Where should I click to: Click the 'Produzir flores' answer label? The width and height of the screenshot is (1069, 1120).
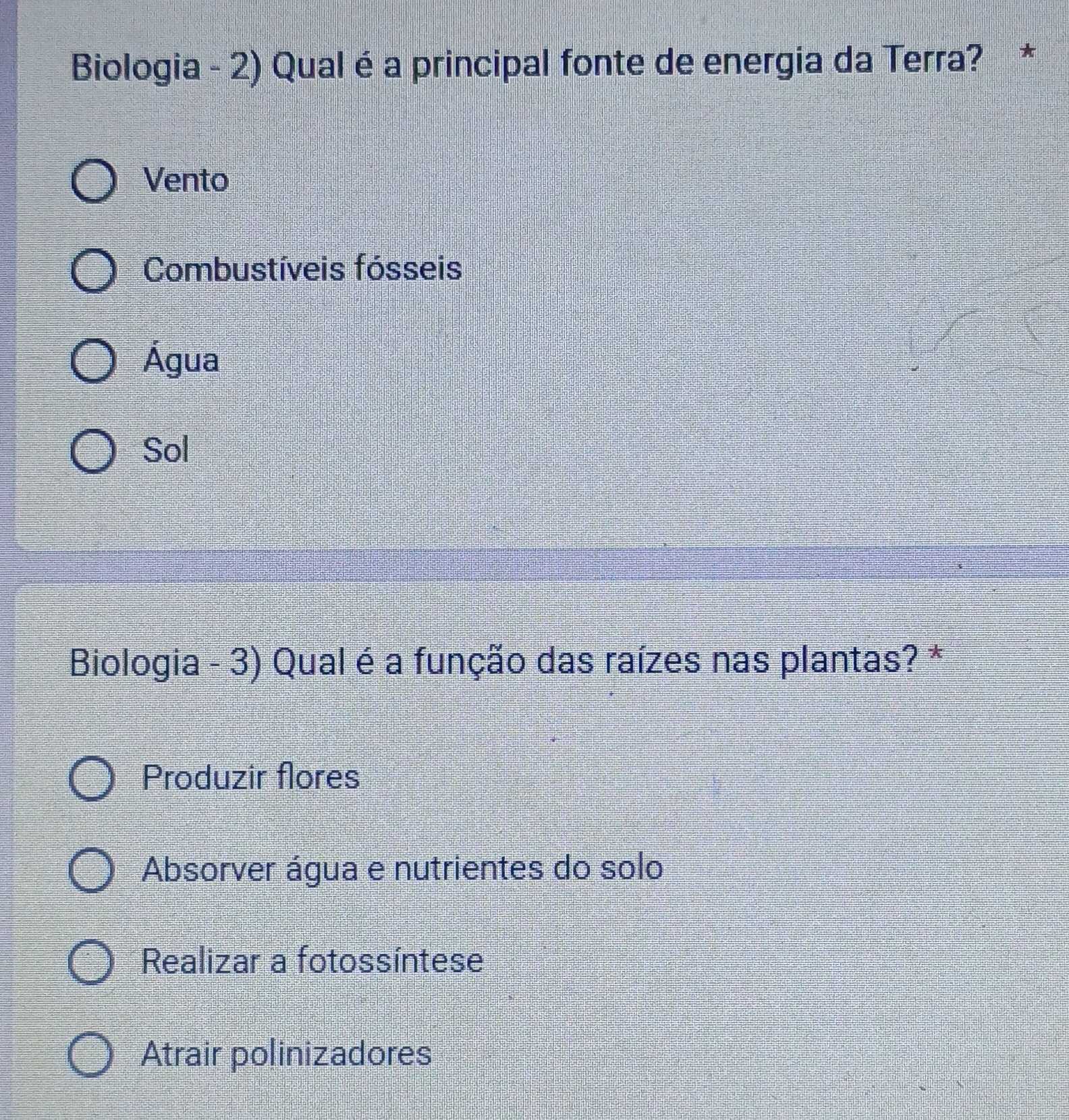pos(251,777)
